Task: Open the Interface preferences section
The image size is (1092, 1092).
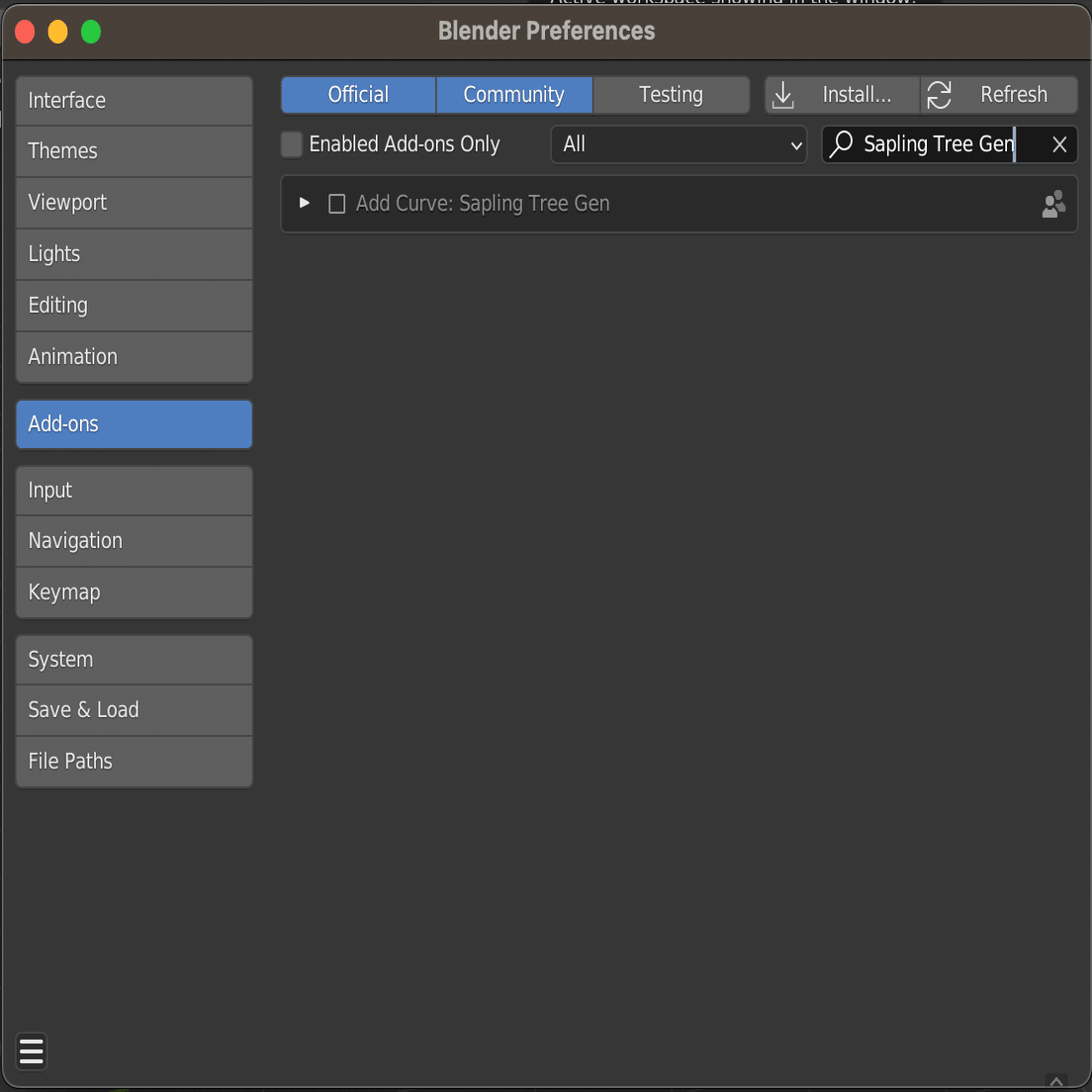Action: coord(135,101)
